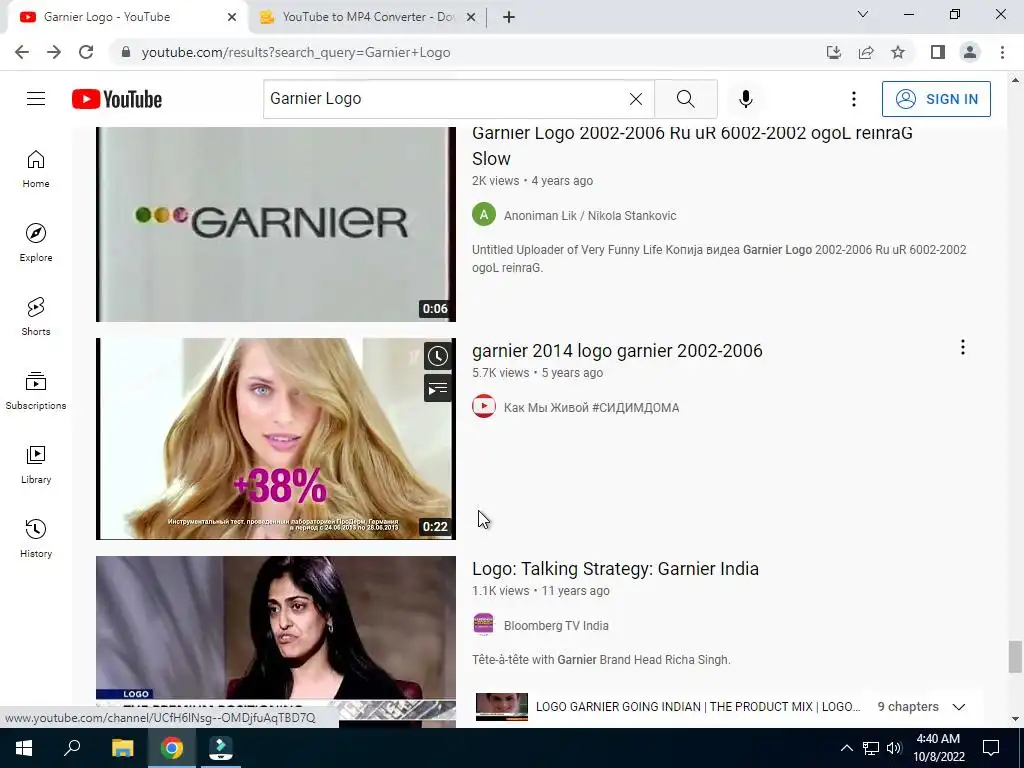This screenshot has height=768, width=1024.
Task: Open the Anoniman Lik channel avatar
Action: pyautogui.click(x=484, y=214)
